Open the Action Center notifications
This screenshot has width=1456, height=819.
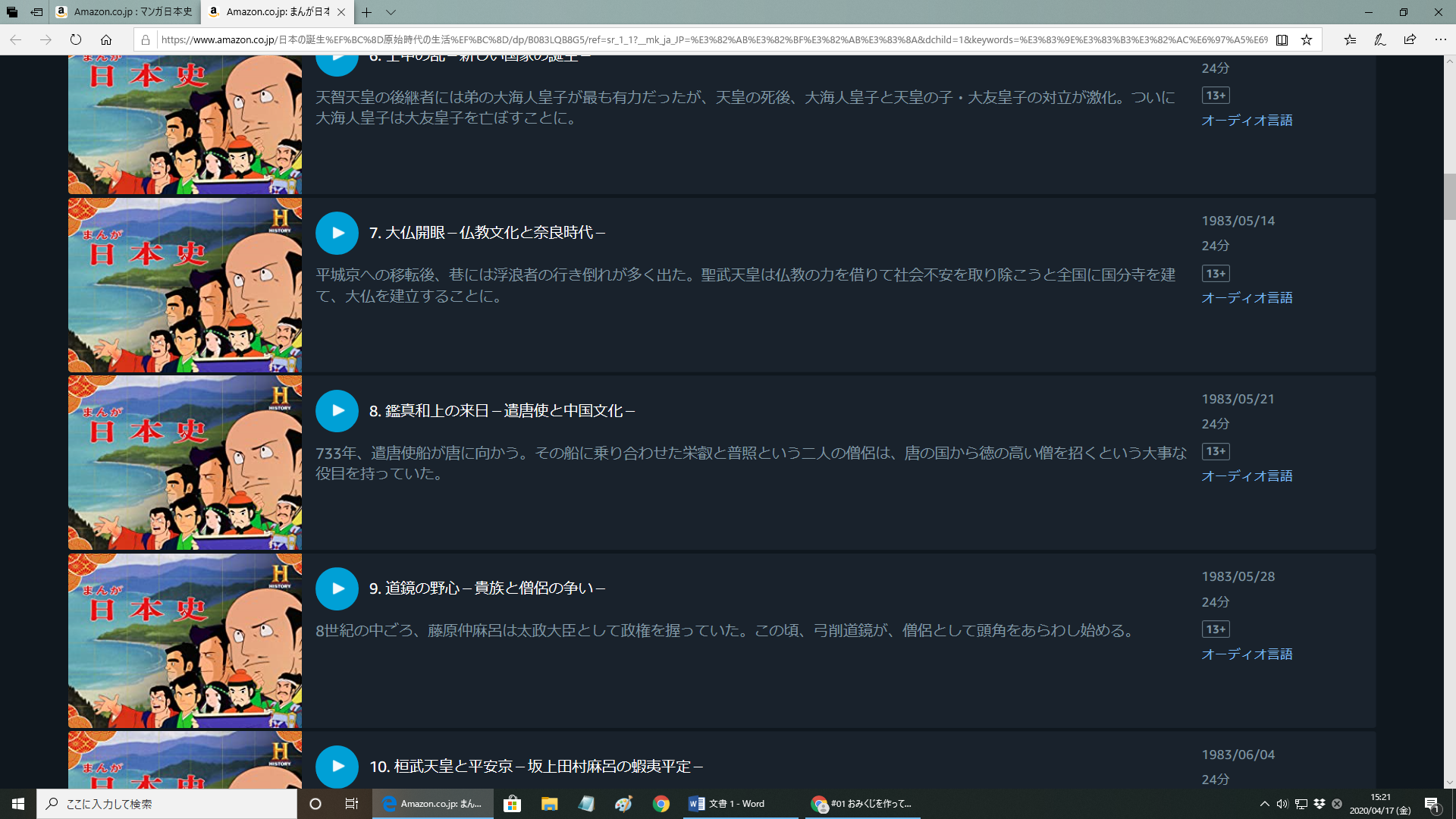(1432, 804)
